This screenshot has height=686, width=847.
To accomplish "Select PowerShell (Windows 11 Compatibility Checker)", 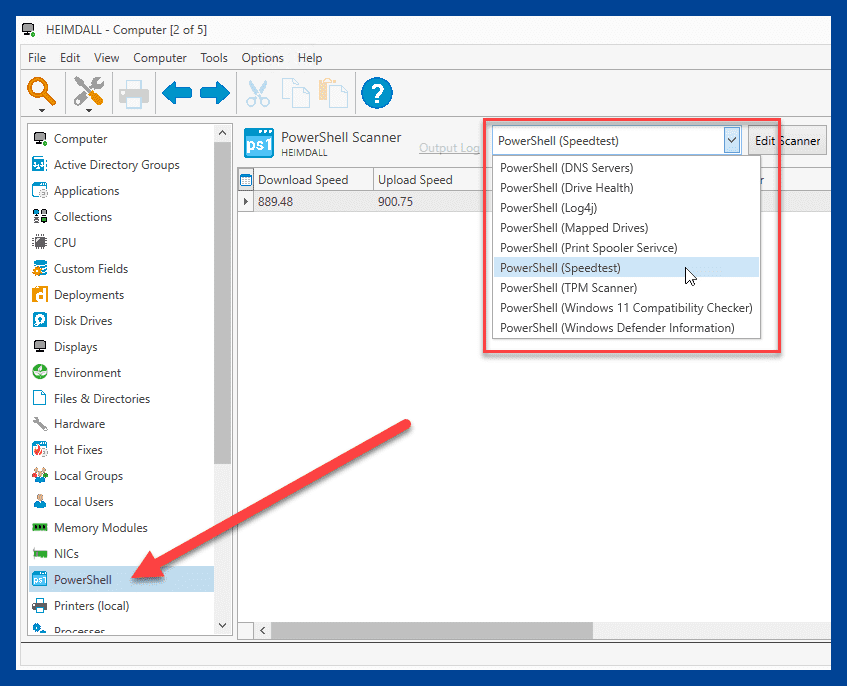I will tap(627, 308).
